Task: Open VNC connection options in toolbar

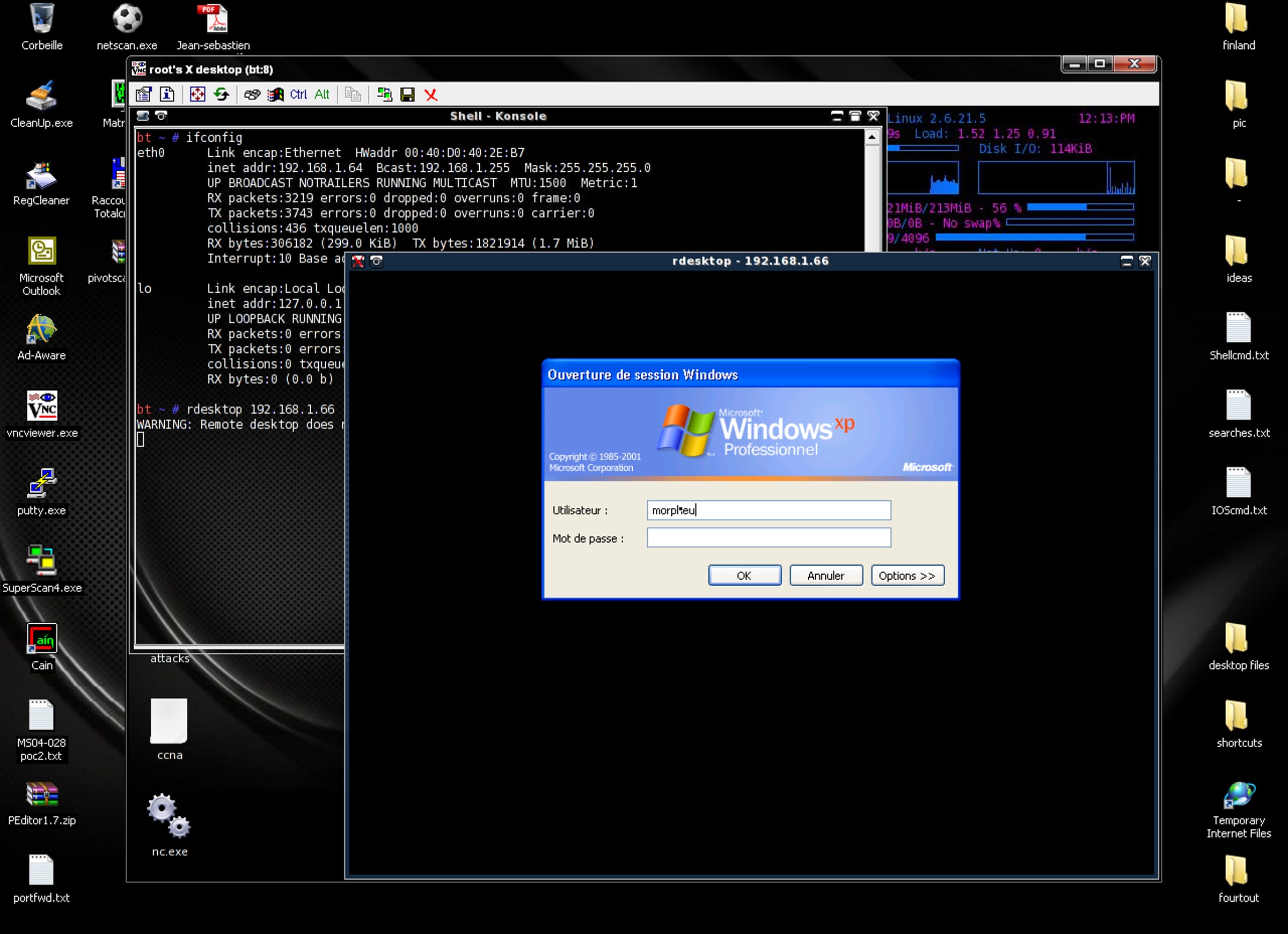Action: (x=144, y=94)
